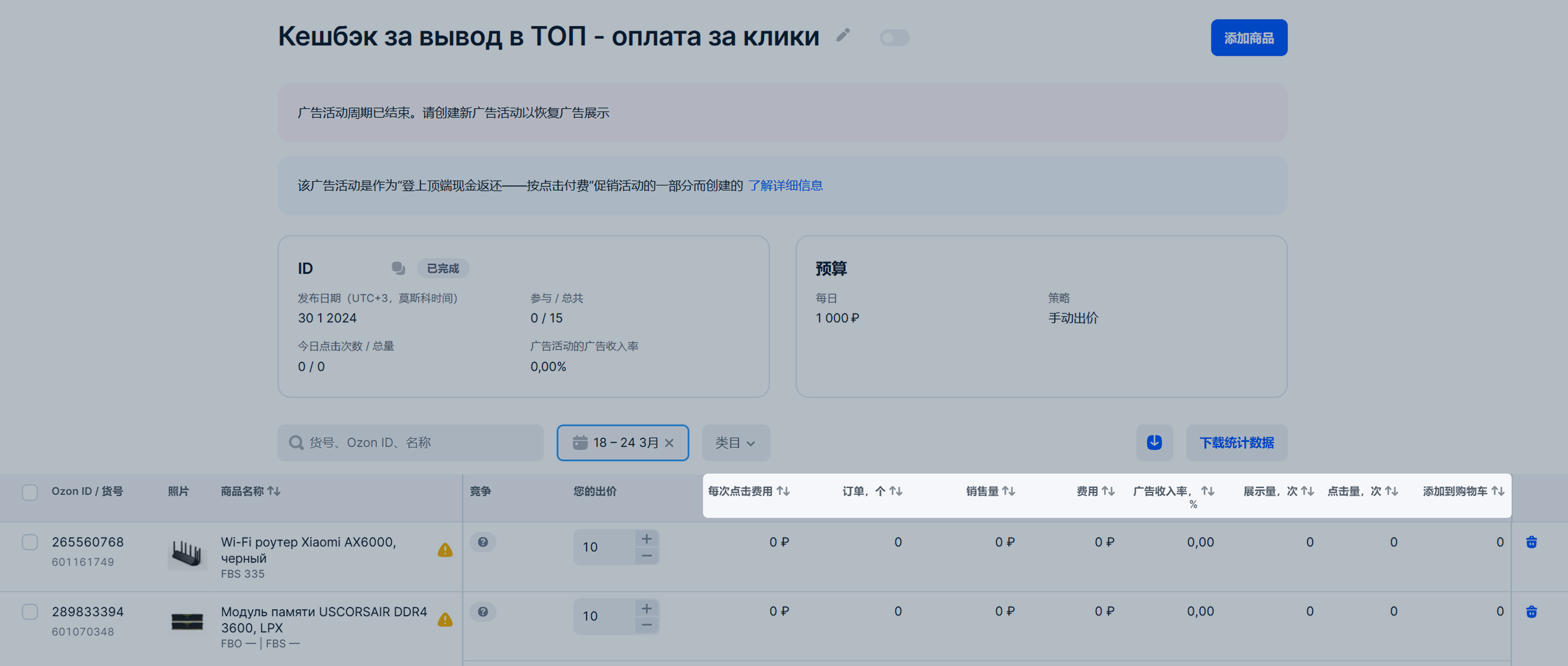Viewport: 1568px width, 666px height.
Task: Edit campaign name with pencil icon
Action: click(x=843, y=35)
